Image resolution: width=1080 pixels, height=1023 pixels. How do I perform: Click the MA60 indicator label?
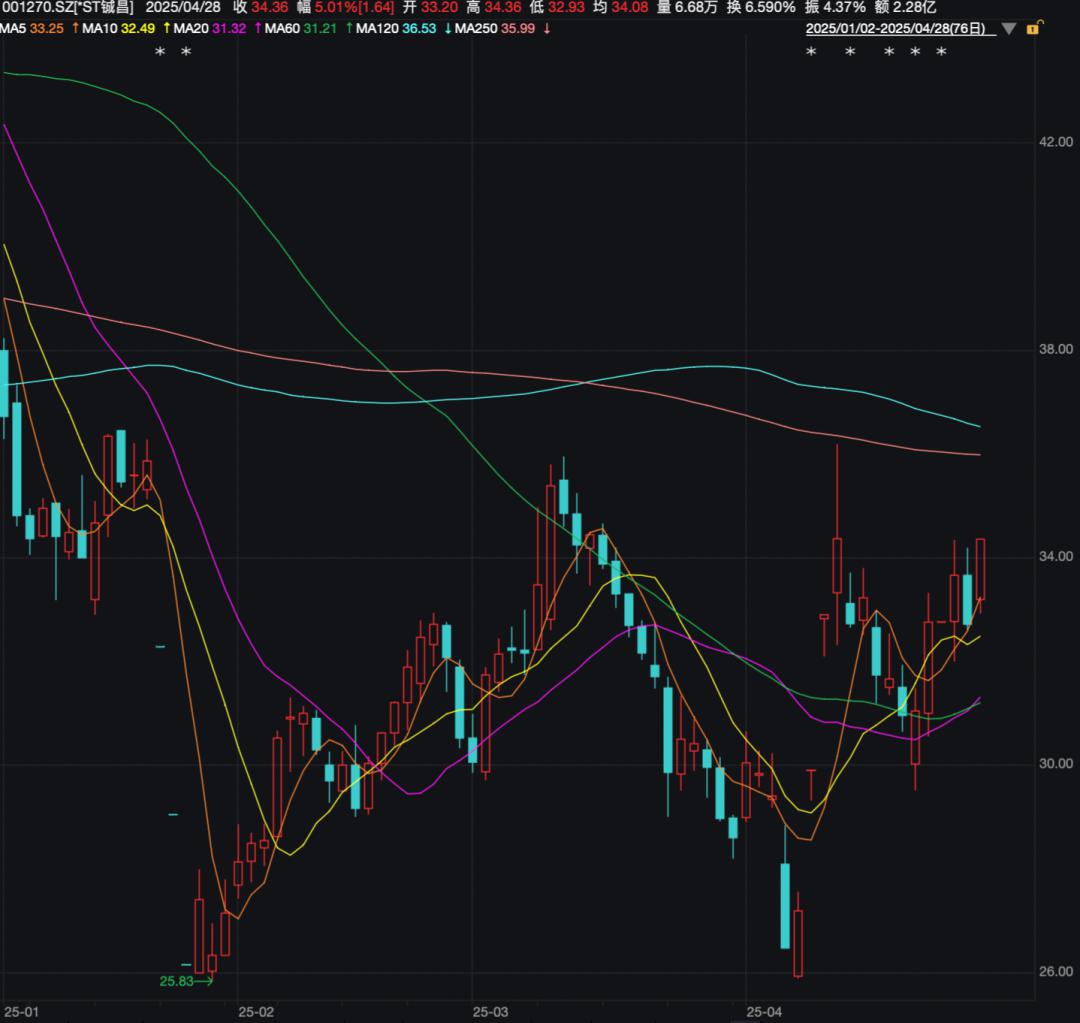[286, 28]
